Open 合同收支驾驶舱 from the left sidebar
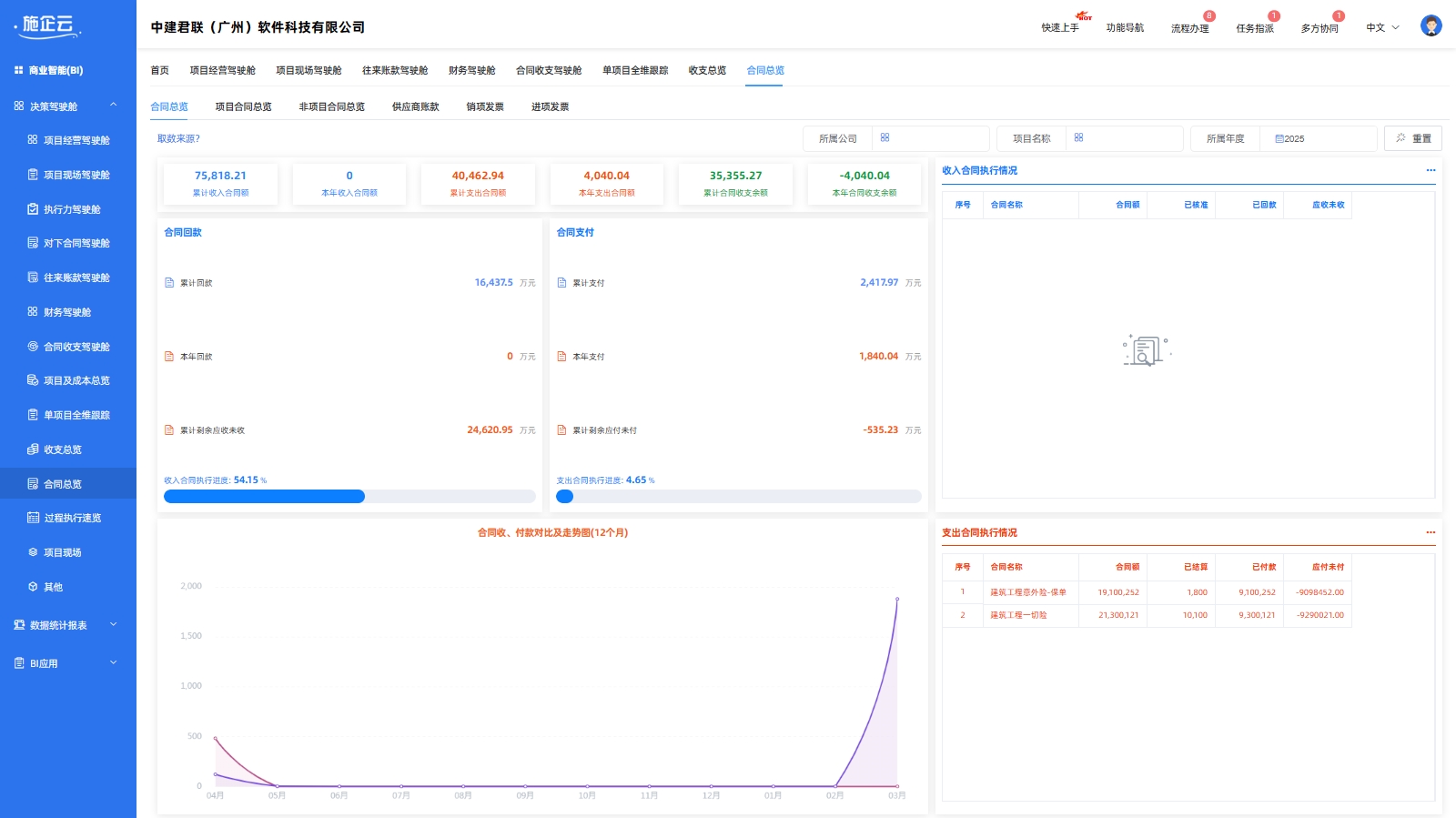The image size is (1456, 818). 68,347
